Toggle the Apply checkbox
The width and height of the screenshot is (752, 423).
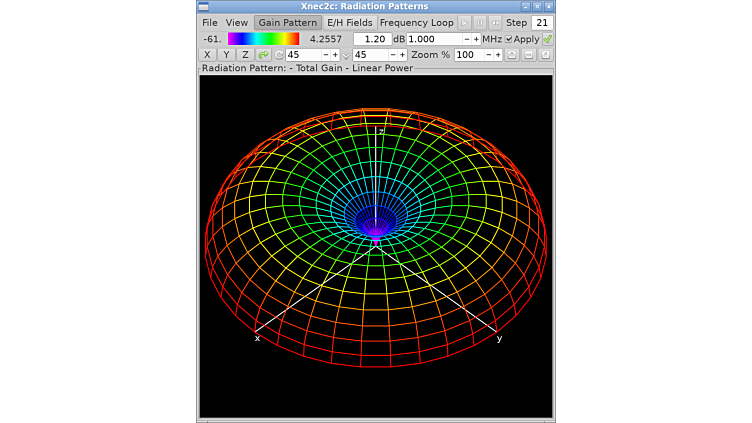tap(509, 39)
